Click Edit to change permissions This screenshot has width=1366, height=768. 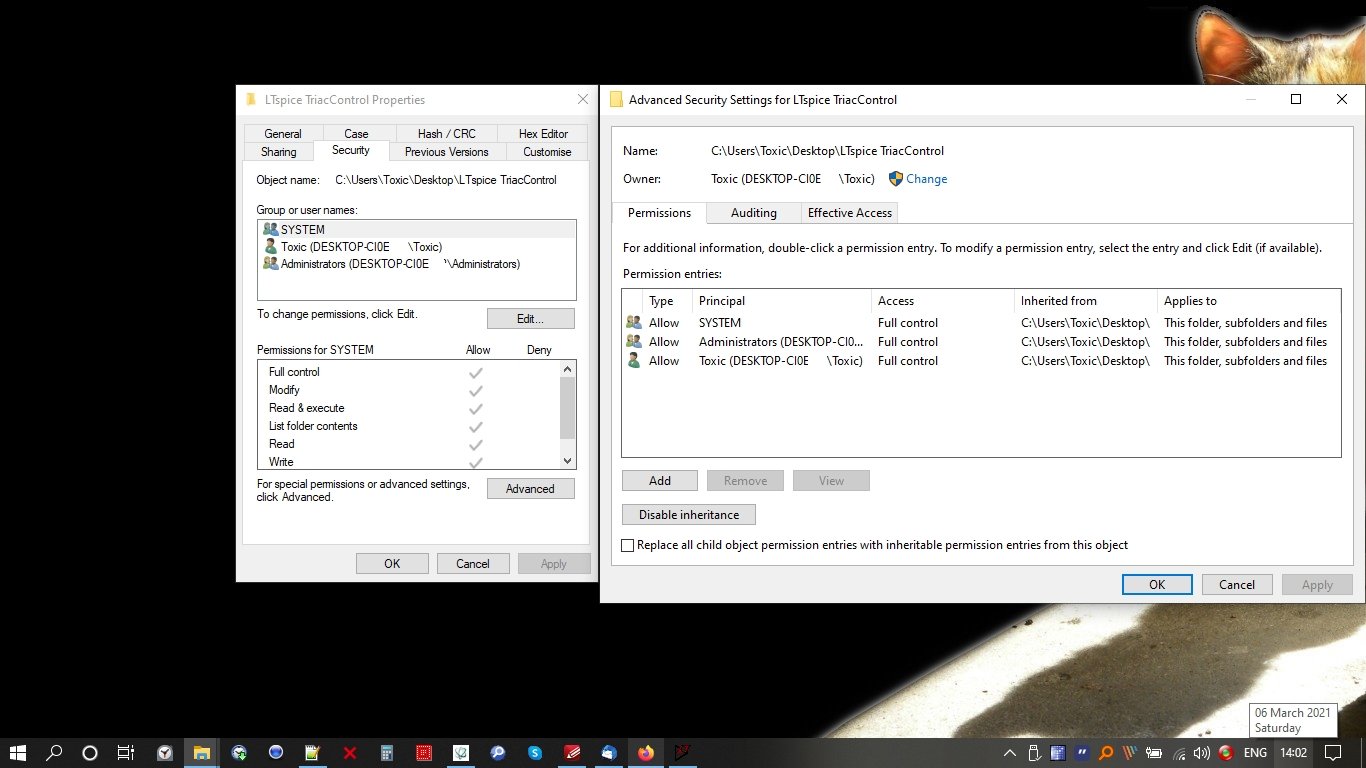tap(531, 319)
